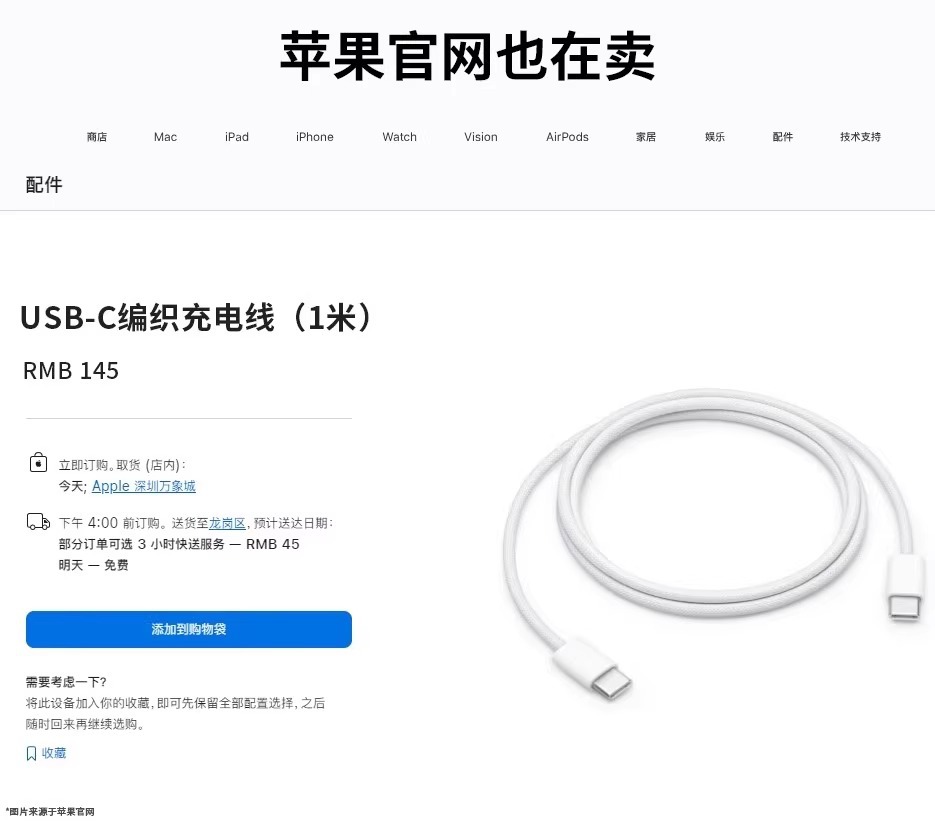This screenshot has width=935, height=821.
Task: Open the Watch navigation item
Action: pyautogui.click(x=400, y=137)
